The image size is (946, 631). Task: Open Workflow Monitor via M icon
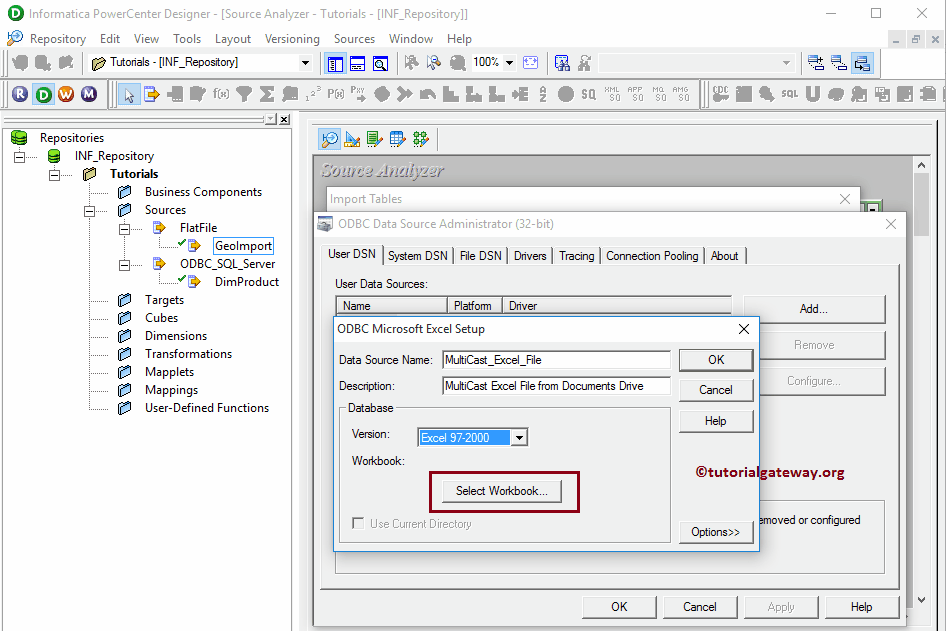[89, 94]
